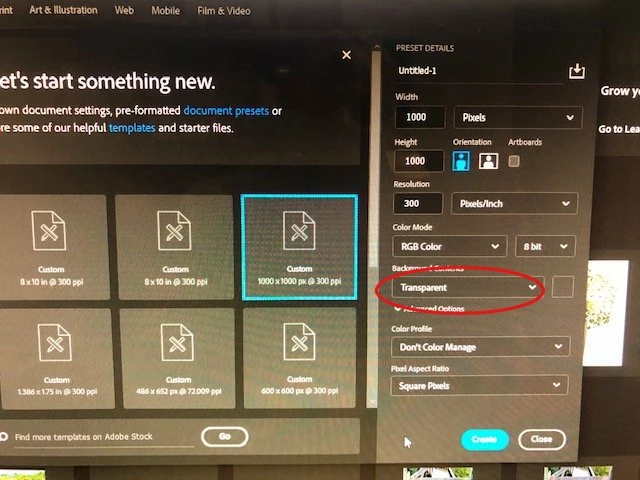Select landscape orientation icon
The height and width of the screenshot is (480, 640).
pos(488,161)
